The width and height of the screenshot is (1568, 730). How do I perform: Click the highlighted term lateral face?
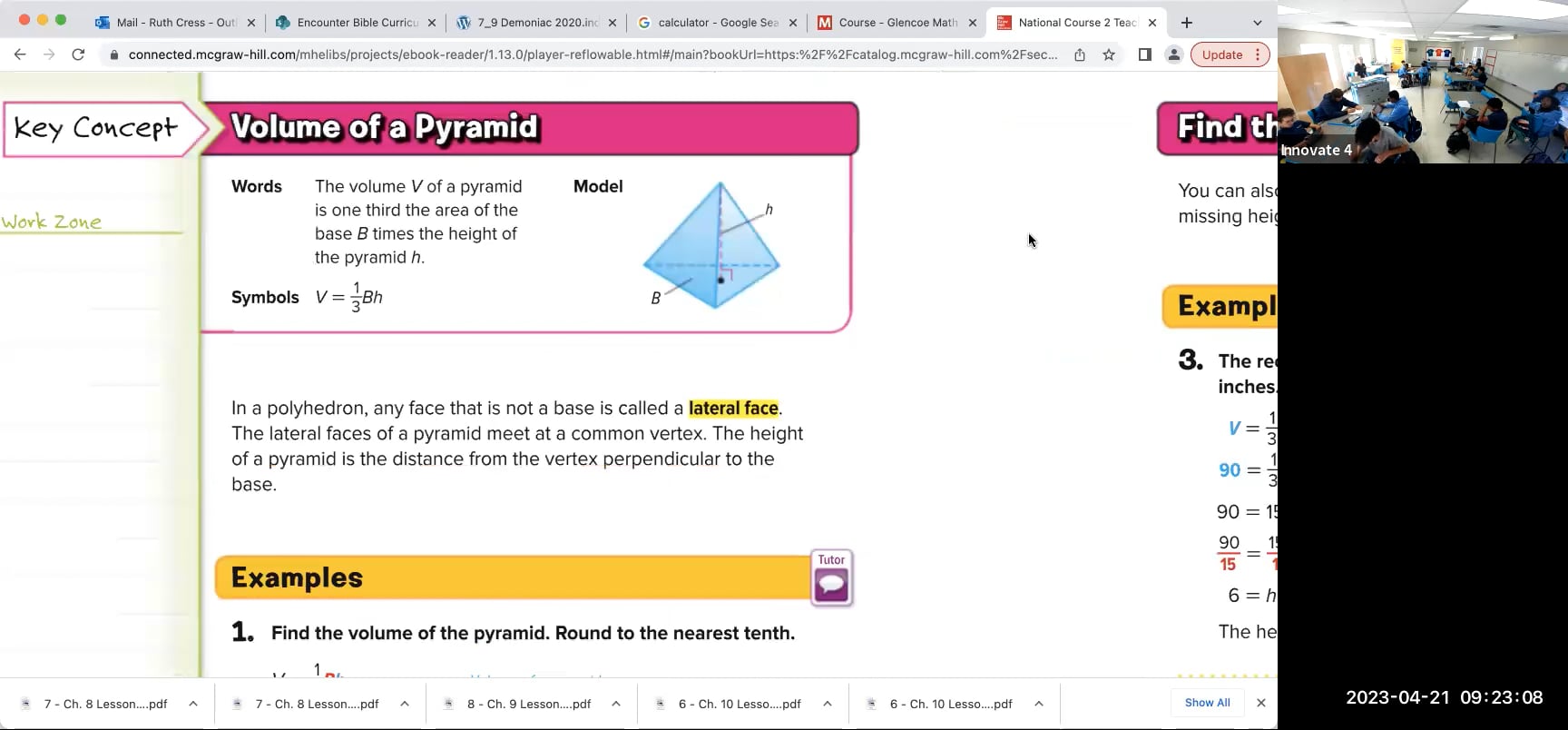(733, 408)
